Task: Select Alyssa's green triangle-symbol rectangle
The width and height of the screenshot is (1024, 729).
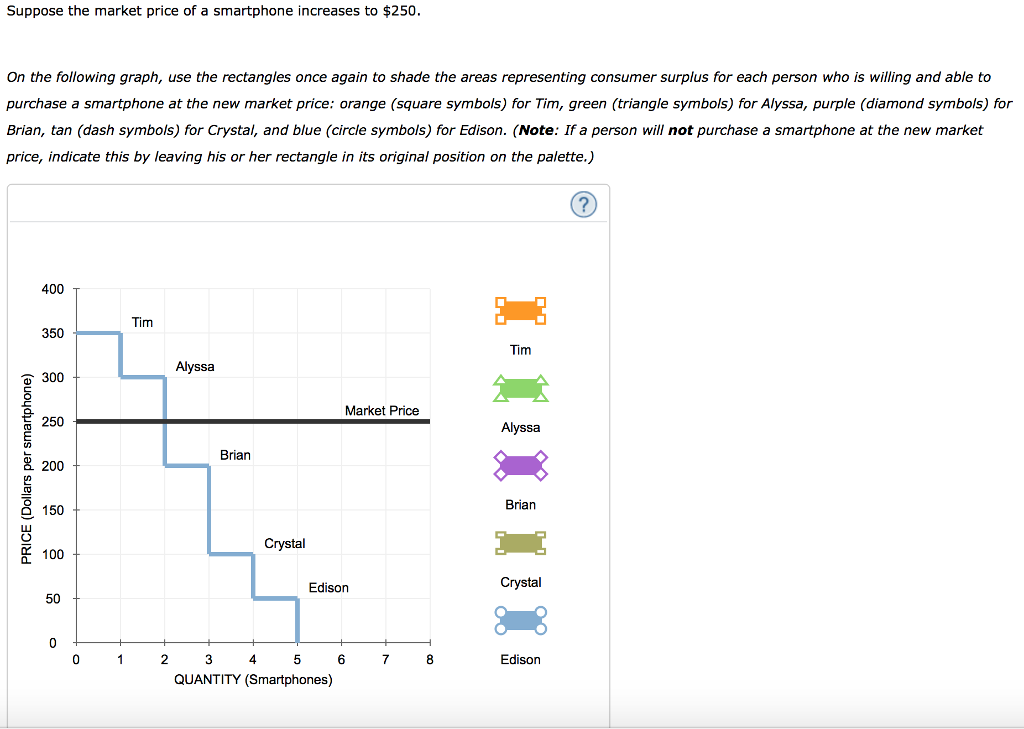Action: [520, 388]
